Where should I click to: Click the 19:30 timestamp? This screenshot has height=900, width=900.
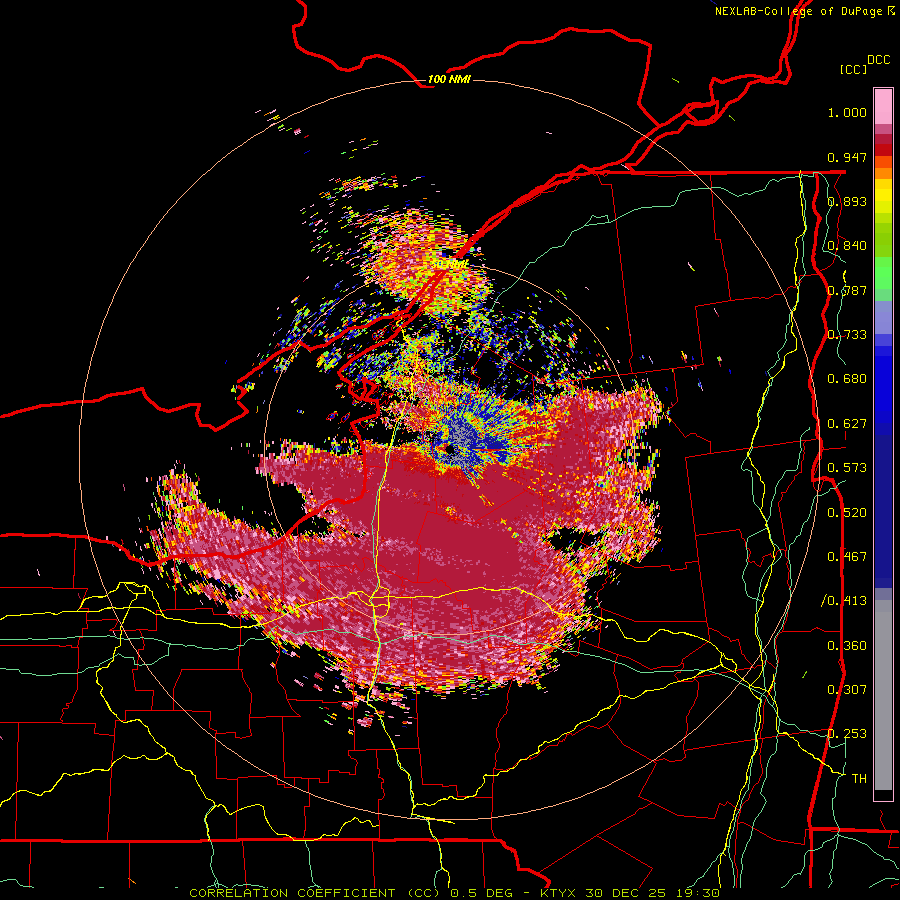(x=697, y=893)
